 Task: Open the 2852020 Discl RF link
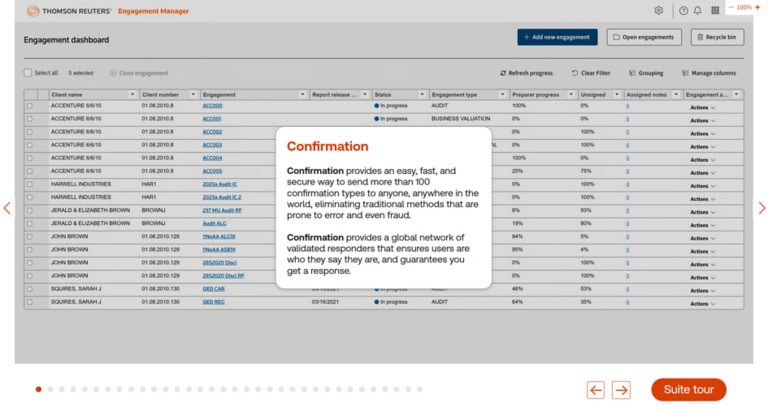[x=223, y=276]
